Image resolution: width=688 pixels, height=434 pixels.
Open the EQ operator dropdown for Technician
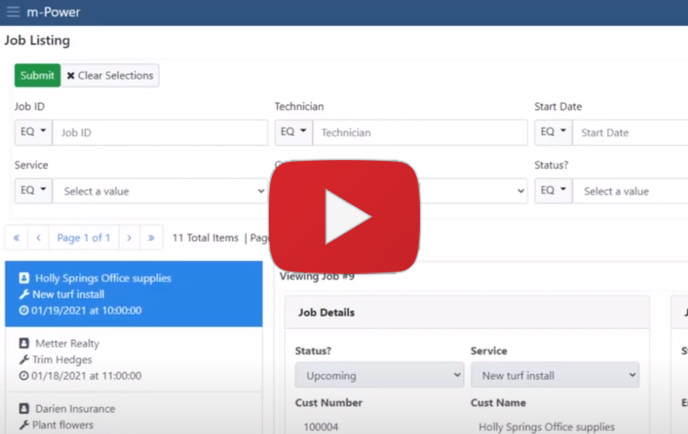click(294, 133)
